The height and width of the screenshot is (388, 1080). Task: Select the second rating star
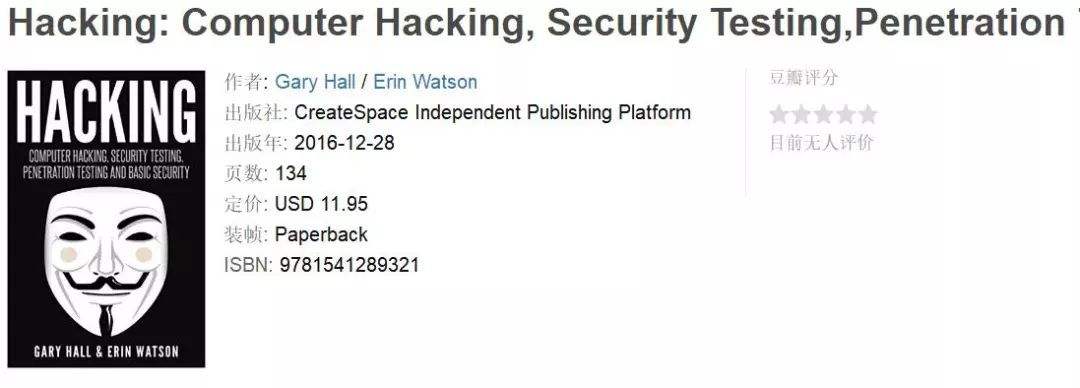coord(801,114)
